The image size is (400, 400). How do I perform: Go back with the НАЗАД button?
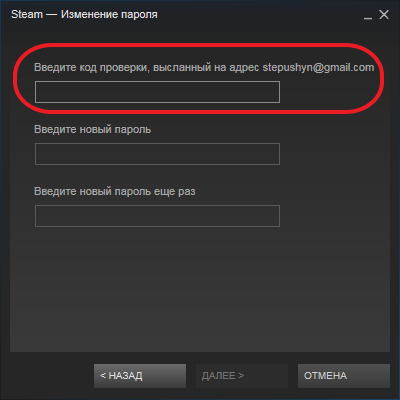click(x=140, y=376)
